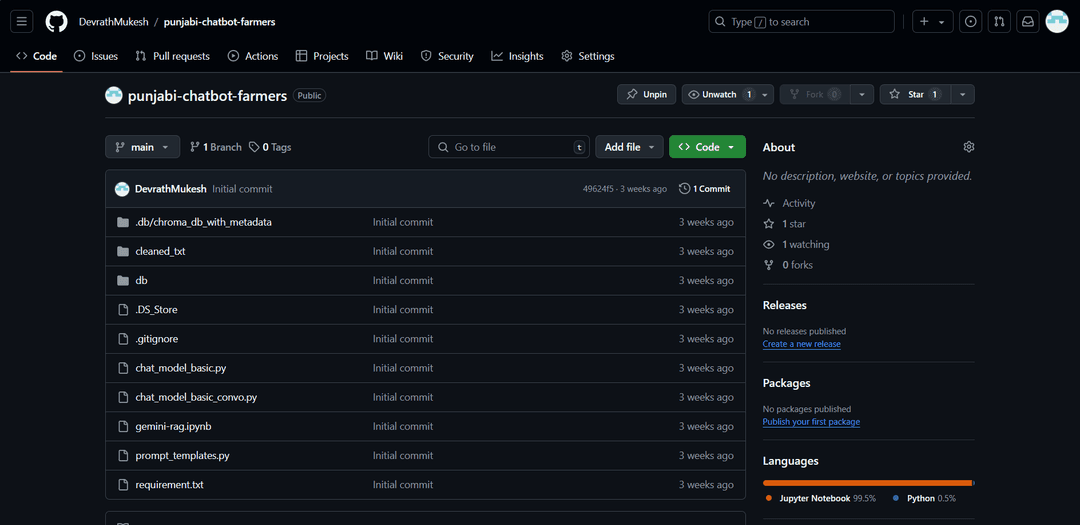Open the Actions tab
Viewport: 1080px width, 525px height.
(x=253, y=56)
